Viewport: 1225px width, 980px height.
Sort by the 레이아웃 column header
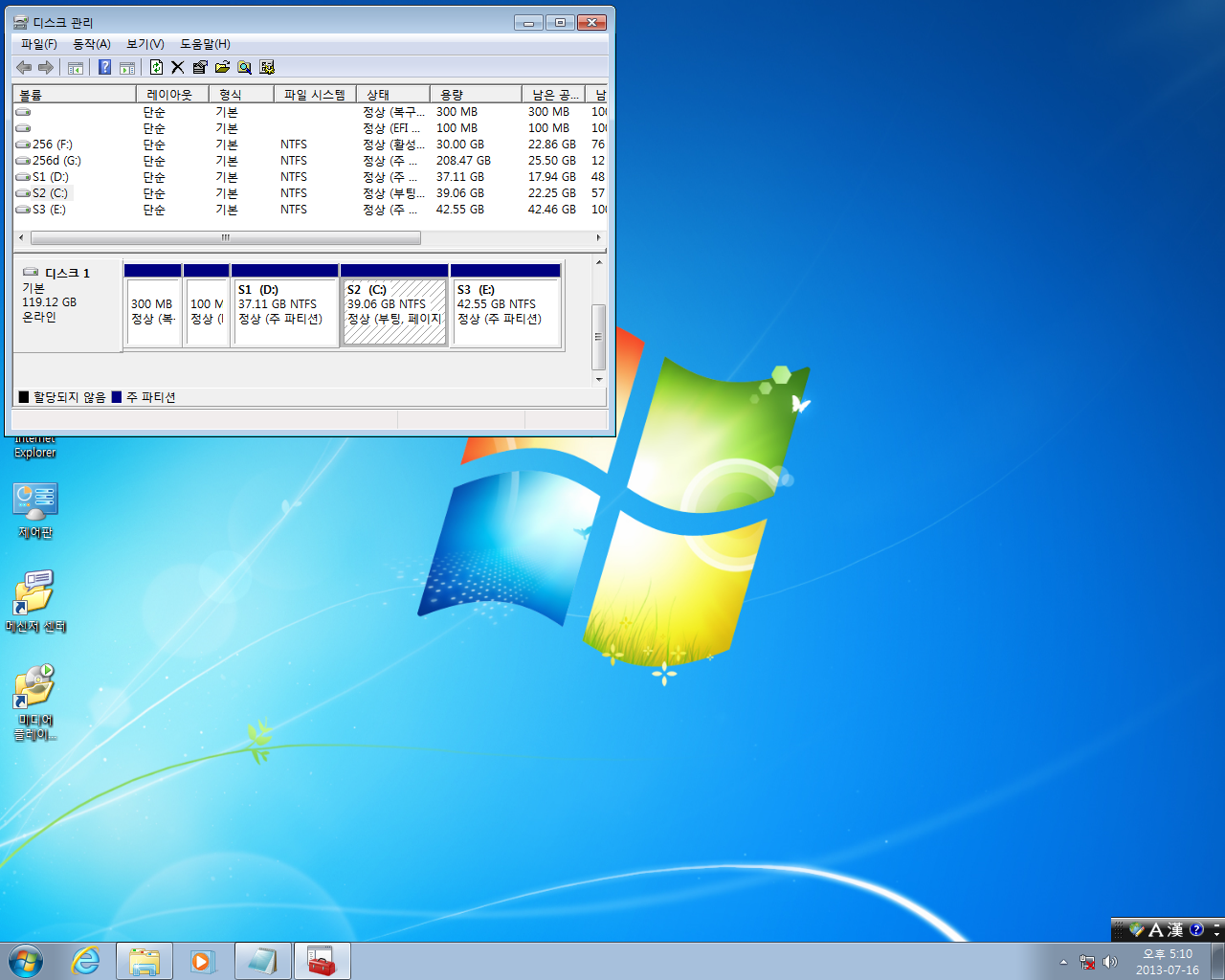[172, 95]
